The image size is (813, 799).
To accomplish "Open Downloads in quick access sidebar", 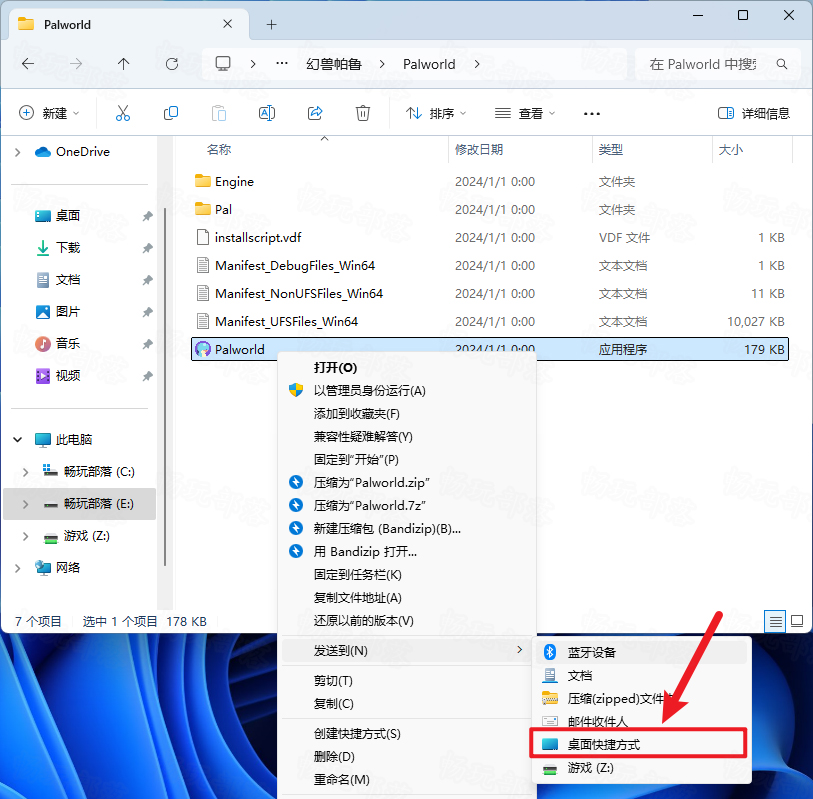I will point(67,248).
